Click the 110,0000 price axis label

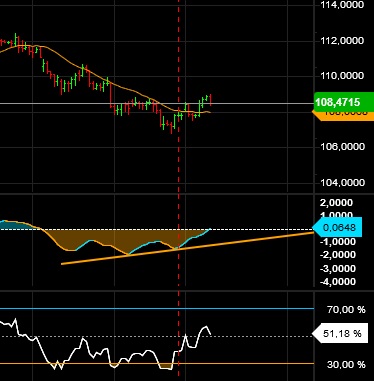[342, 76]
